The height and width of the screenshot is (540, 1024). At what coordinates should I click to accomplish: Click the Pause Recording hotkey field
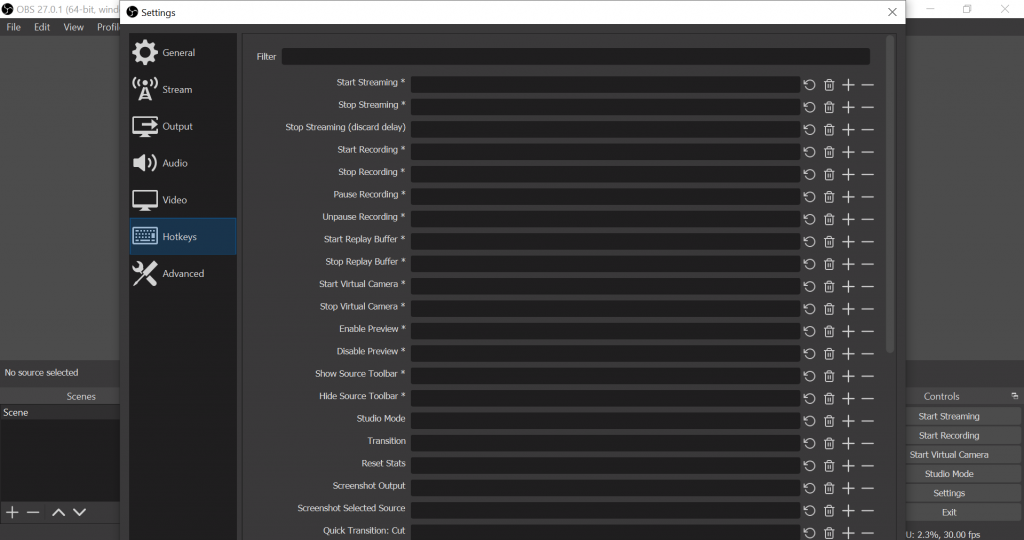(605, 197)
